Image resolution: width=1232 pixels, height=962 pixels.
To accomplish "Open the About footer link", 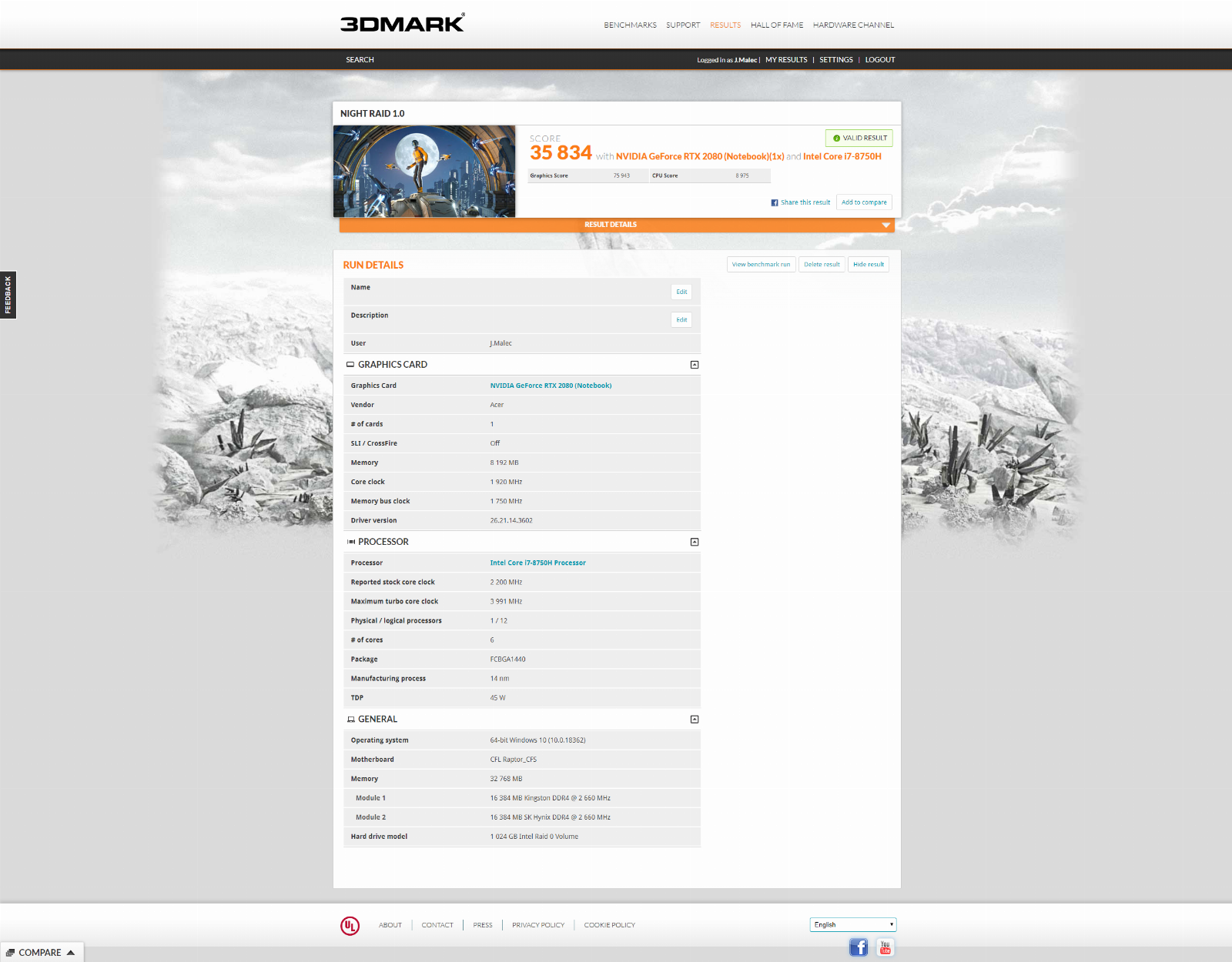I will click(390, 925).
